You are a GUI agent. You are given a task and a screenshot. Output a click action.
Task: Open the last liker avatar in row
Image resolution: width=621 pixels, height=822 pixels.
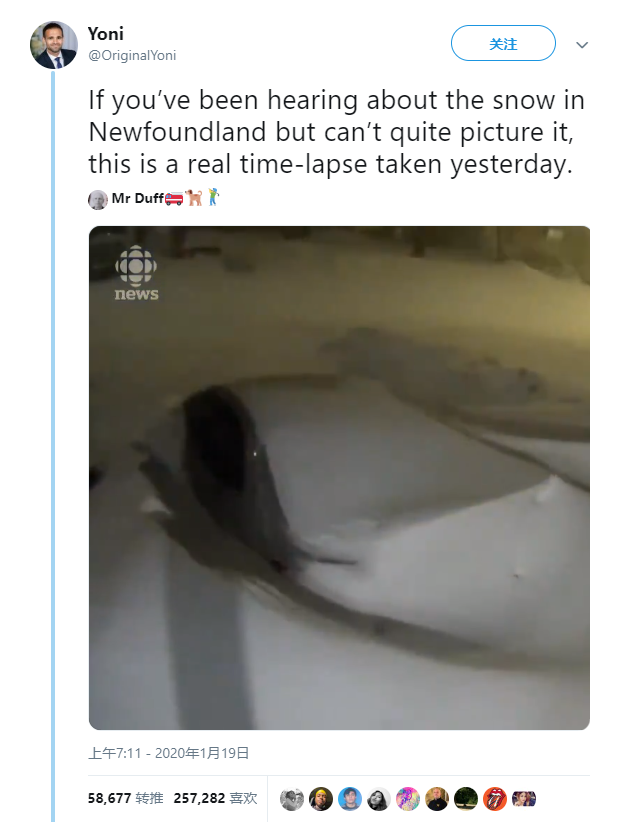pyautogui.click(x=524, y=799)
